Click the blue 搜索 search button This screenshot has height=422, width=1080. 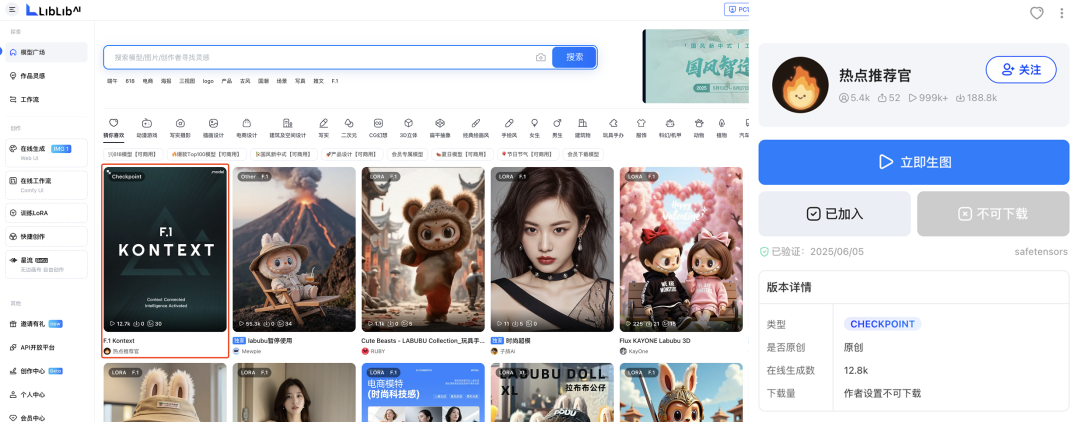pos(574,57)
